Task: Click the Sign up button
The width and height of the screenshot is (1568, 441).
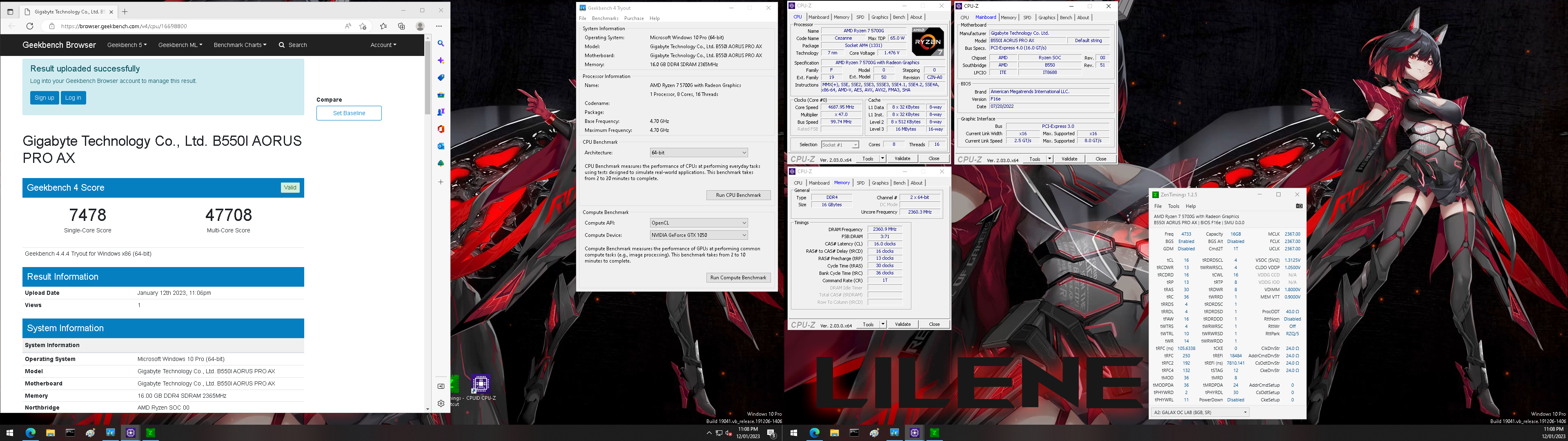Action: [45, 98]
